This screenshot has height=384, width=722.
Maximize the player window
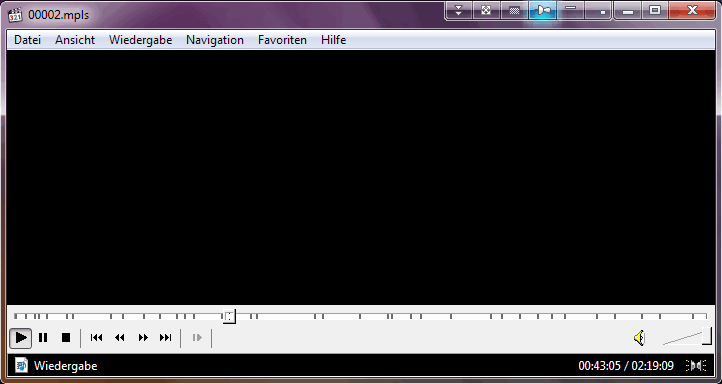[655, 11]
